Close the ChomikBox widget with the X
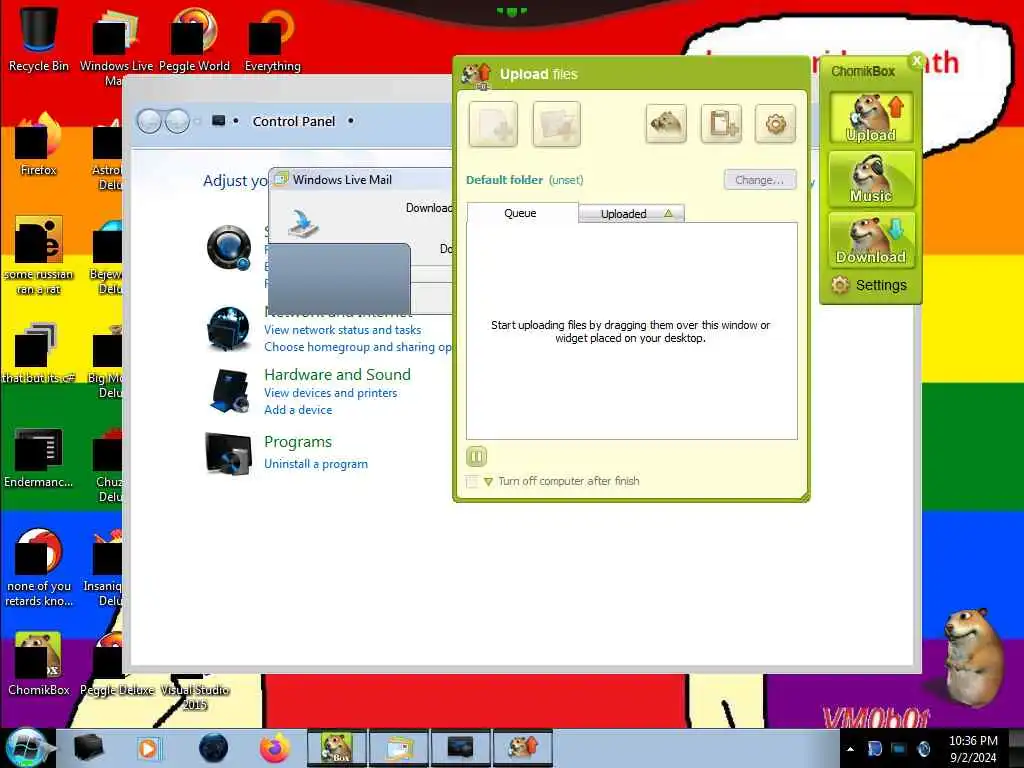Screen dimensions: 1024x768 click(917, 61)
